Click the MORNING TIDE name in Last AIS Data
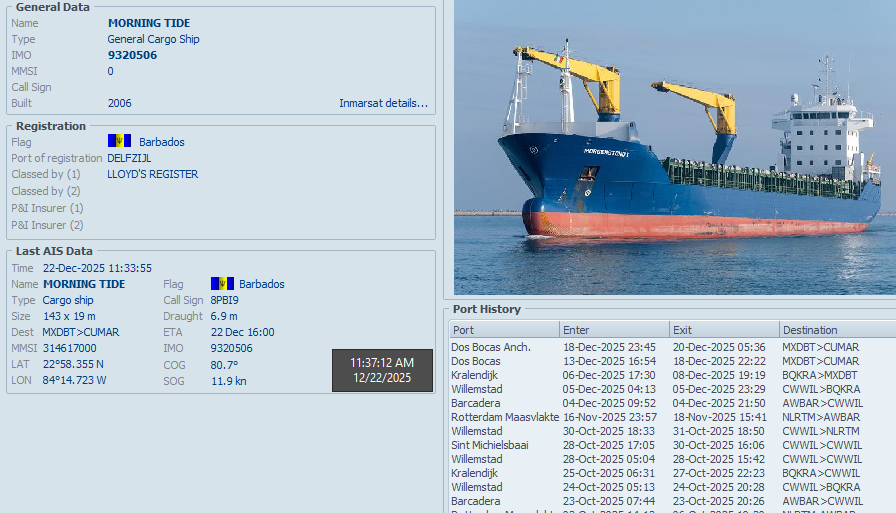The width and height of the screenshot is (896, 513). coord(84,284)
